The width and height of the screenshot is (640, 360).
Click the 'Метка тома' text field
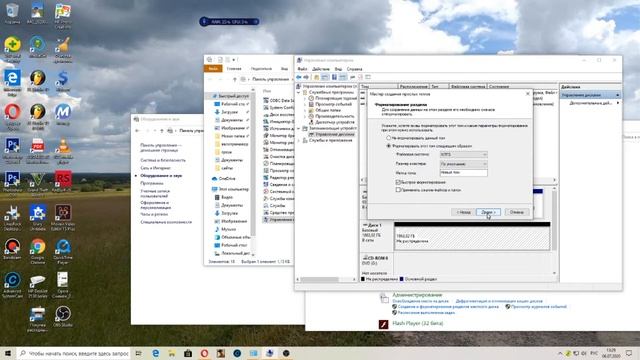pos(463,173)
